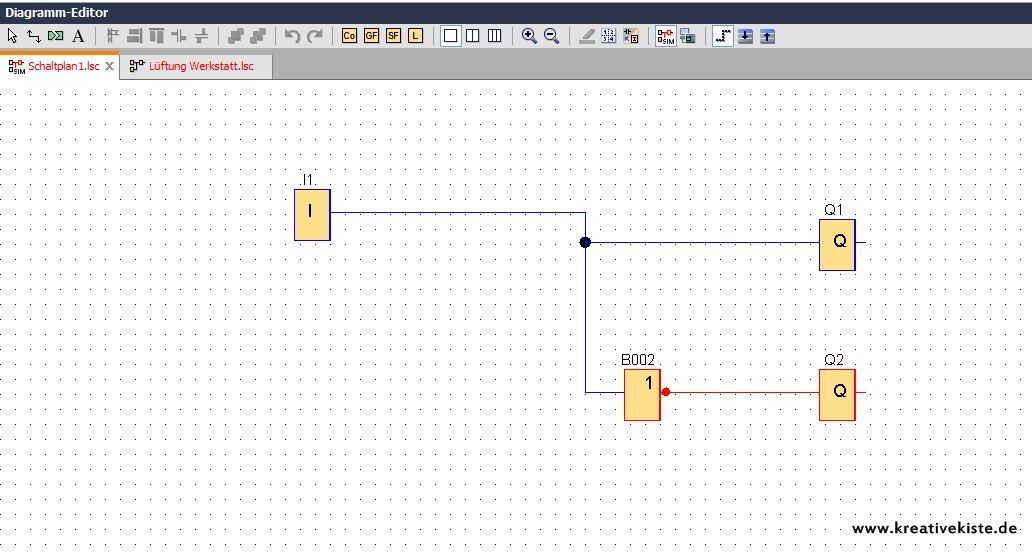1032x552 pixels.
Task: Select the arrow selection tool
Action: [13, 36]
